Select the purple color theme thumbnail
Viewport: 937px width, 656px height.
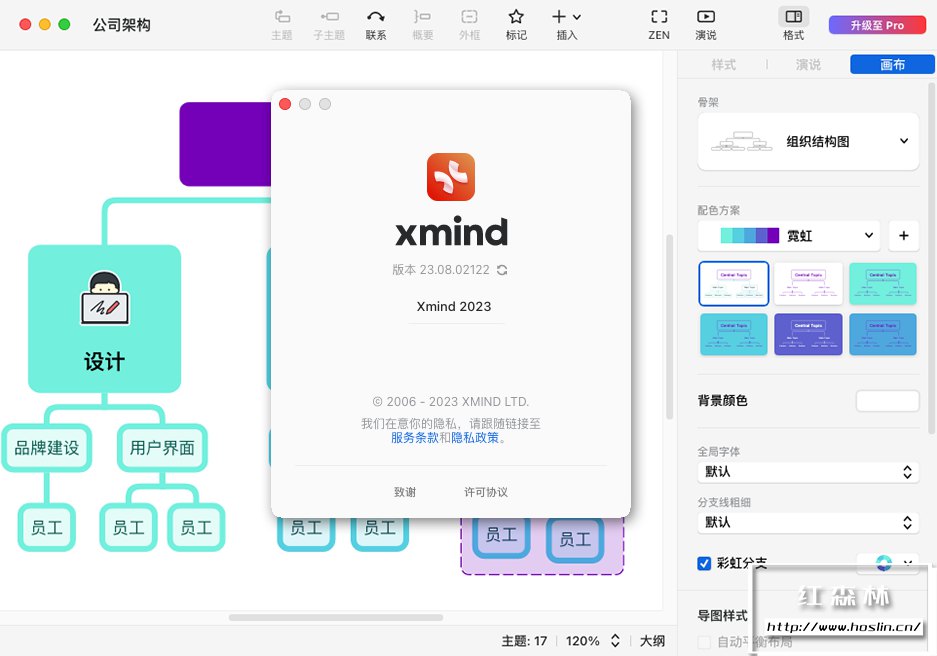click(808, 334)
